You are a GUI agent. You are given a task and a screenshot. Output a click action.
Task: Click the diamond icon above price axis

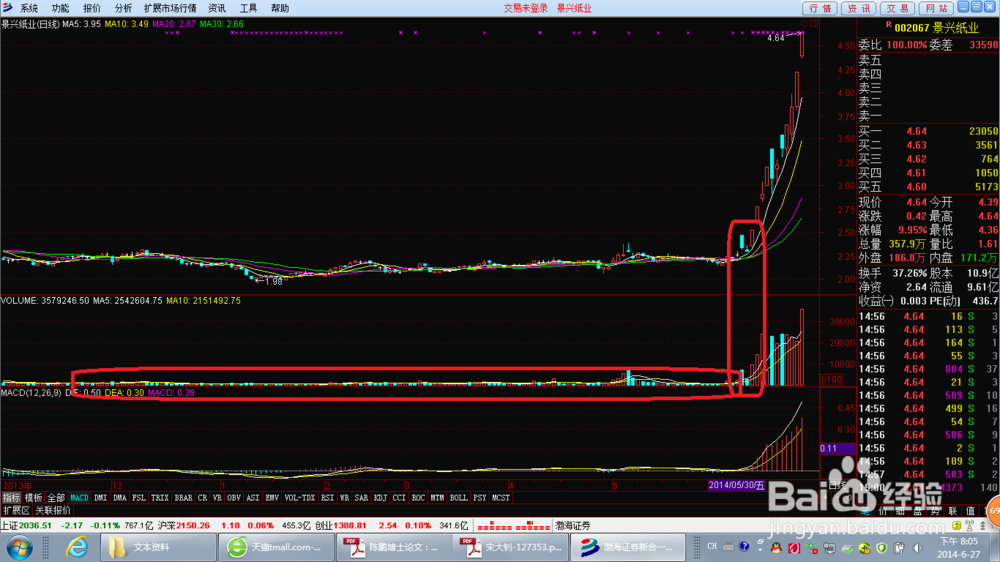[804, 24]
